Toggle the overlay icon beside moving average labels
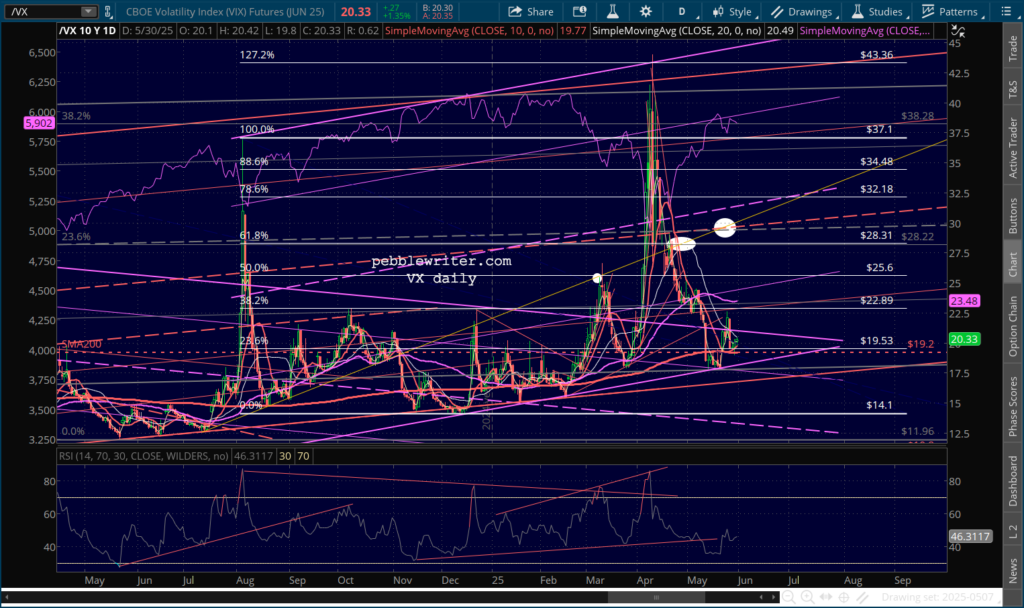This screenshot has height=608, width=1024. (x=957, y=31)
